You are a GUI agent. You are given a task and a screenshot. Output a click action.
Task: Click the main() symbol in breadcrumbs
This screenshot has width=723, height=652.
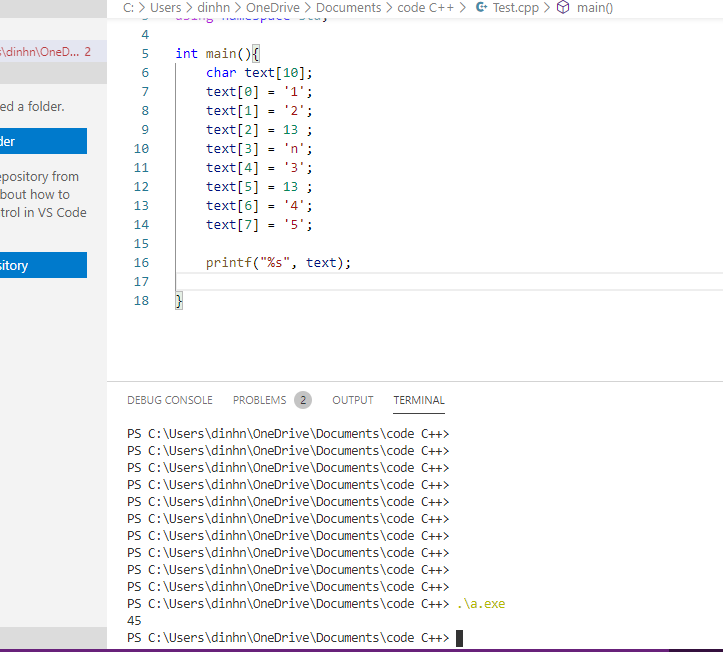point(595,8)
